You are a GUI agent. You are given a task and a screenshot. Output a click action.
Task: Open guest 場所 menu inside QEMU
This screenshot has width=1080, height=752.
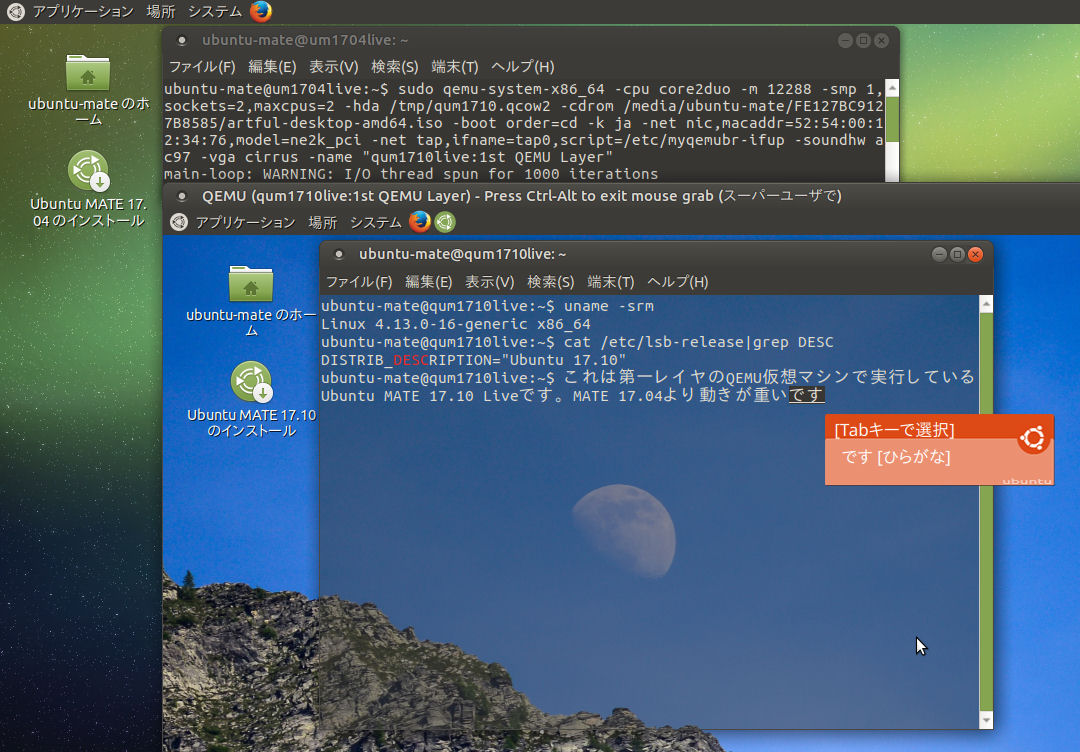pyautogui.click(x=322, y=222)
